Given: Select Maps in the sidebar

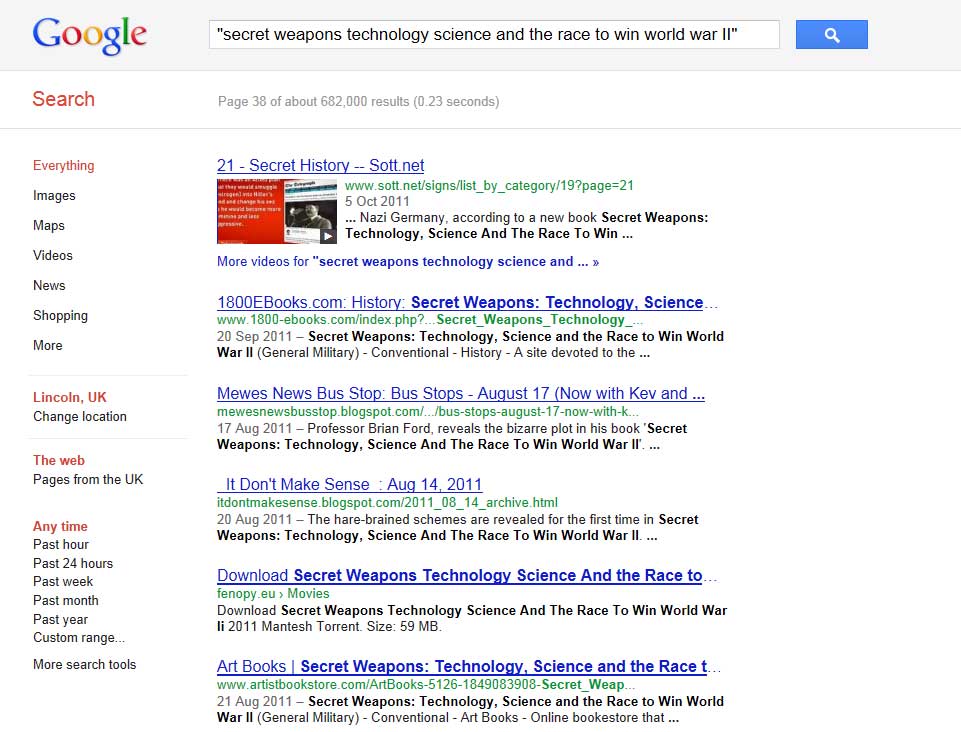Looking at the screenshot, I should pos(48,226).
